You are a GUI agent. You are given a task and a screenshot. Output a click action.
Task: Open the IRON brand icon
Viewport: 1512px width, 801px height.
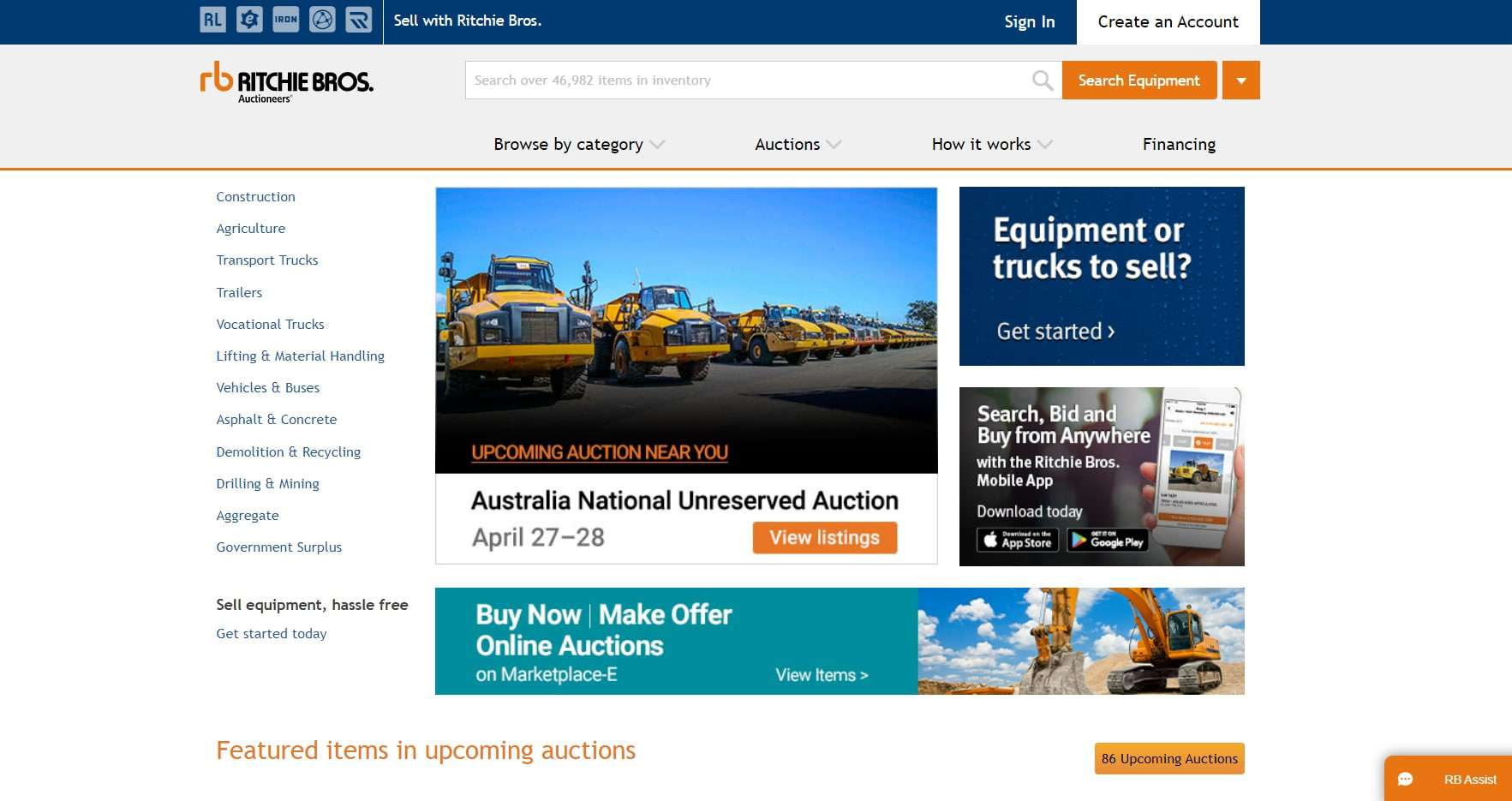pos(286,20)
